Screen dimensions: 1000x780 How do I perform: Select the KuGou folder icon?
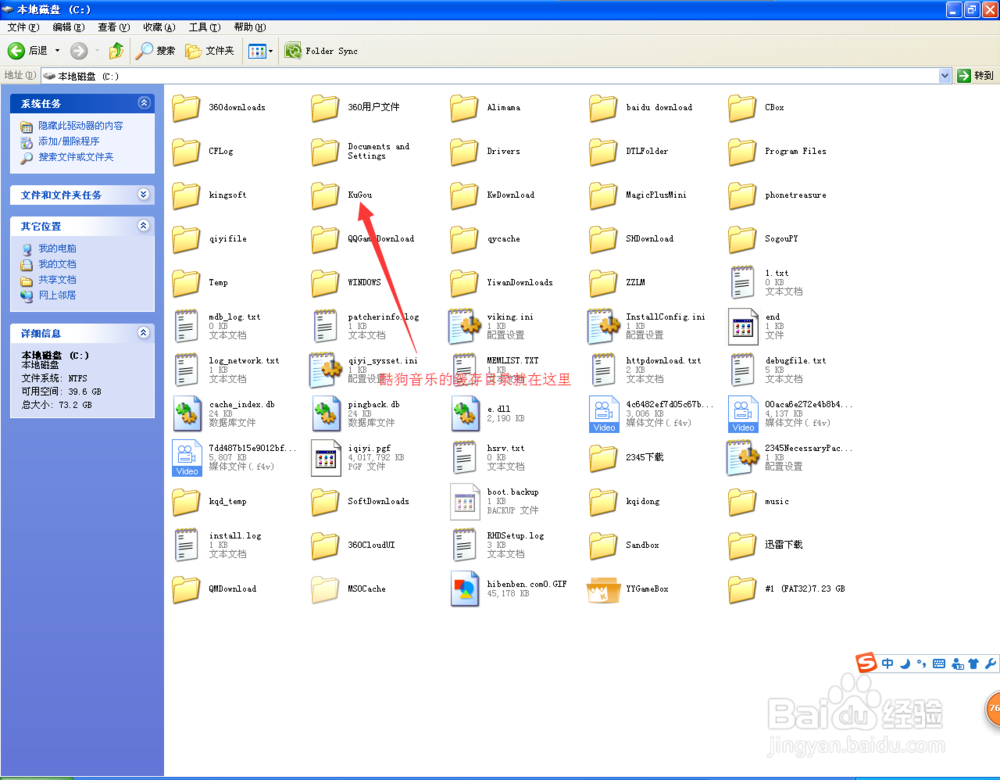325,195
